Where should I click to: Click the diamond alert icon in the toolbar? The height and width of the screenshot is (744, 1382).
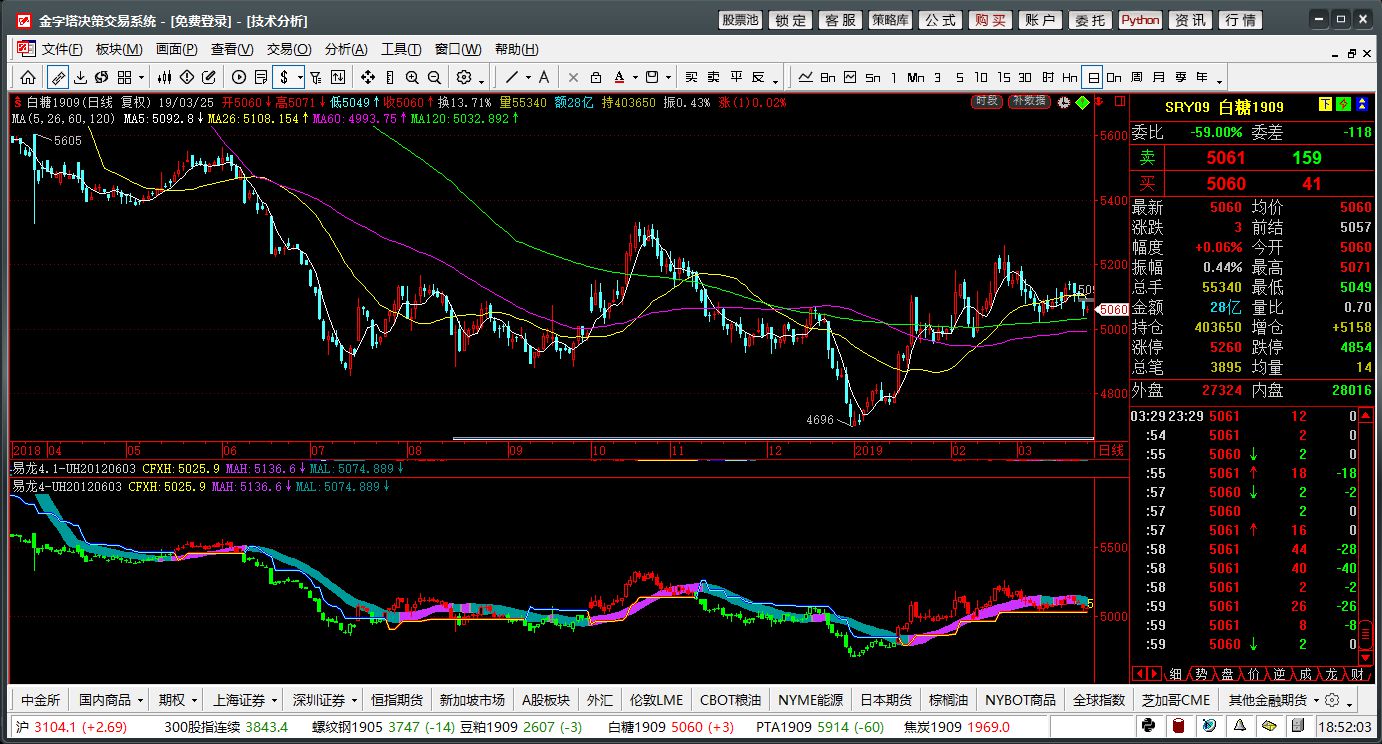(x=187, y=77)
